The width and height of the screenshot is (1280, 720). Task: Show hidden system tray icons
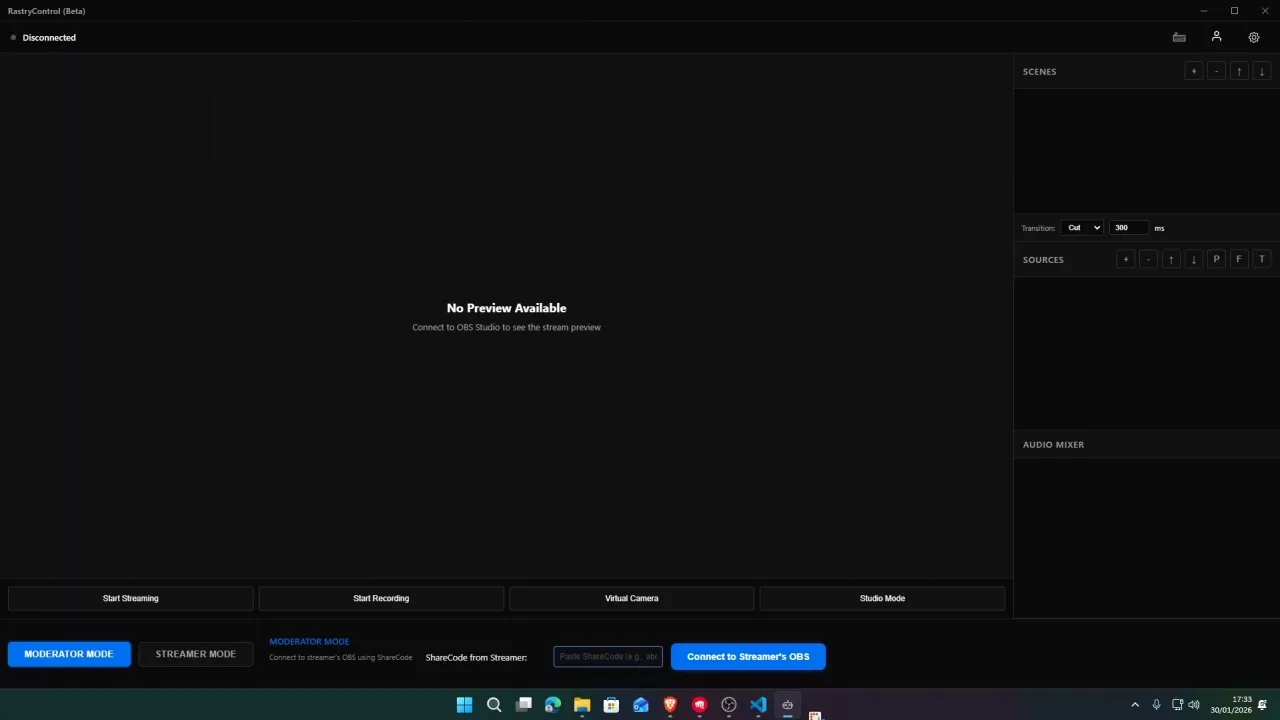1135,705
